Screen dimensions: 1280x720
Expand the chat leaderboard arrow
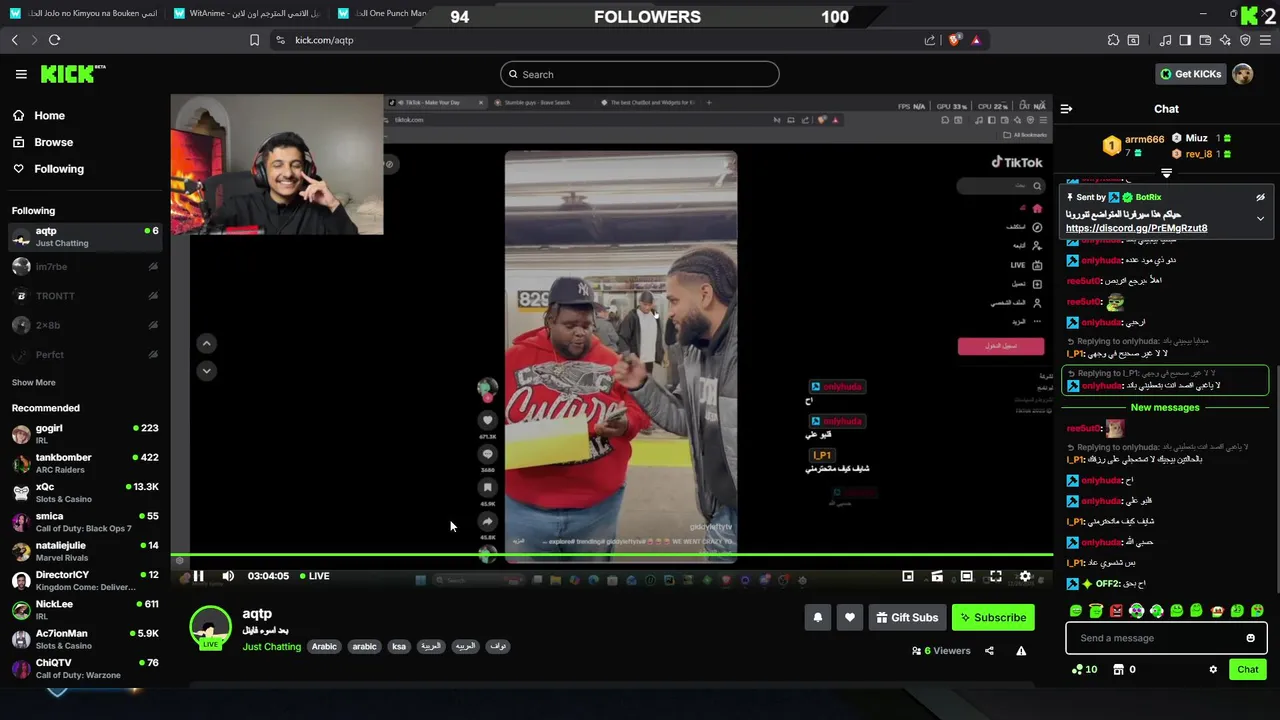point(1166,174)
